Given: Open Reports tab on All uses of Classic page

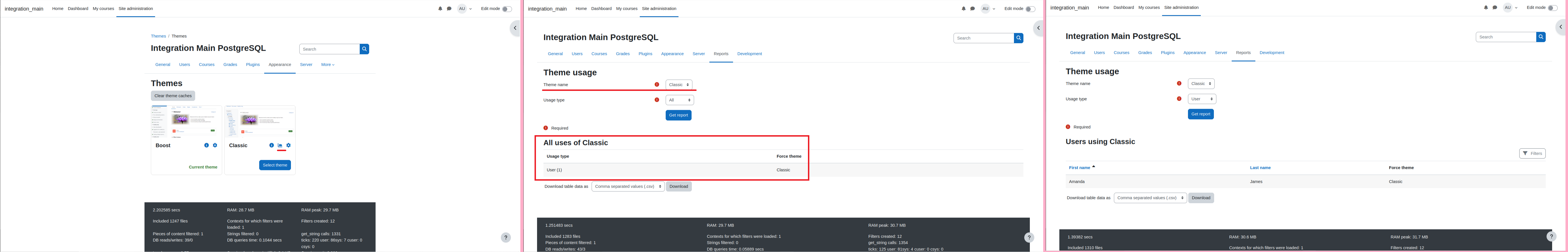Looking at the screenshot, I should point(721,54).
